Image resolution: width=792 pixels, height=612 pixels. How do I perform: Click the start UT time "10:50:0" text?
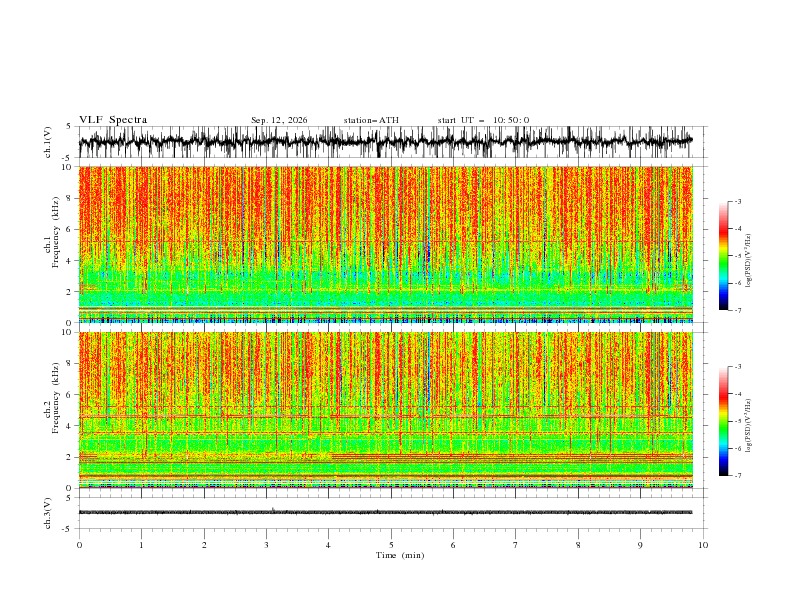click(511, 120)
